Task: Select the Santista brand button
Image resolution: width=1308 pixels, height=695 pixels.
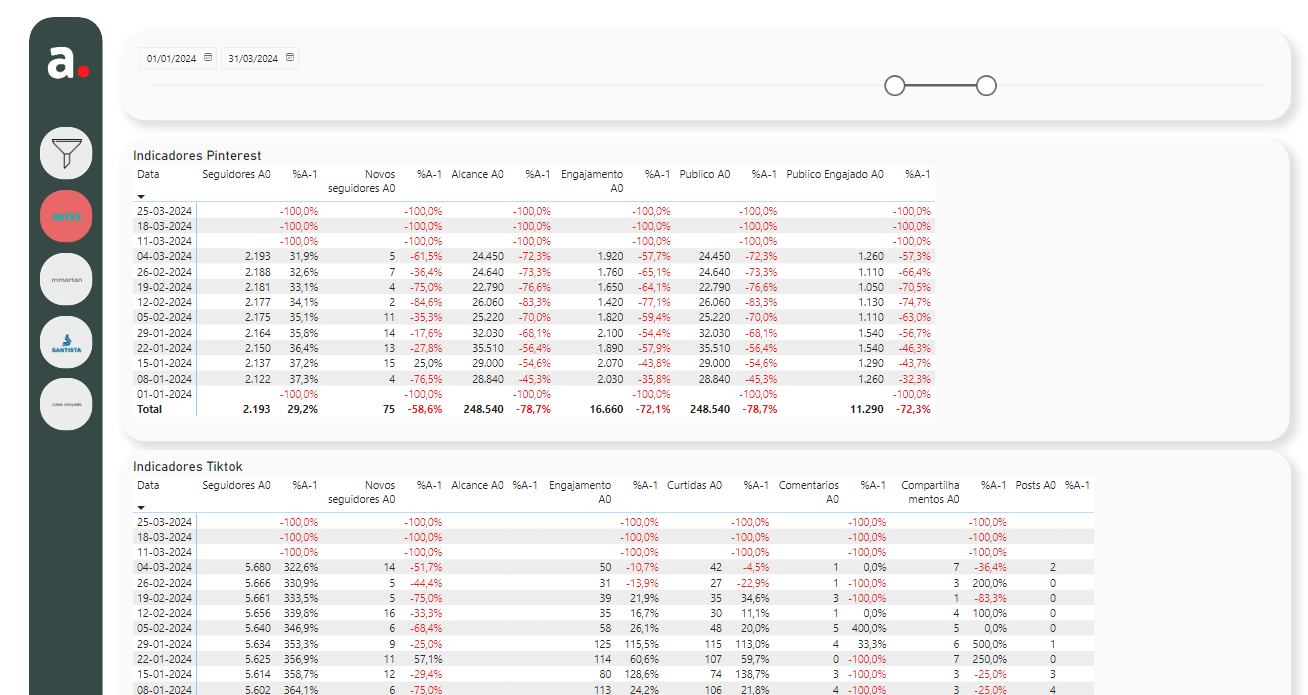Action: [66, 342]
